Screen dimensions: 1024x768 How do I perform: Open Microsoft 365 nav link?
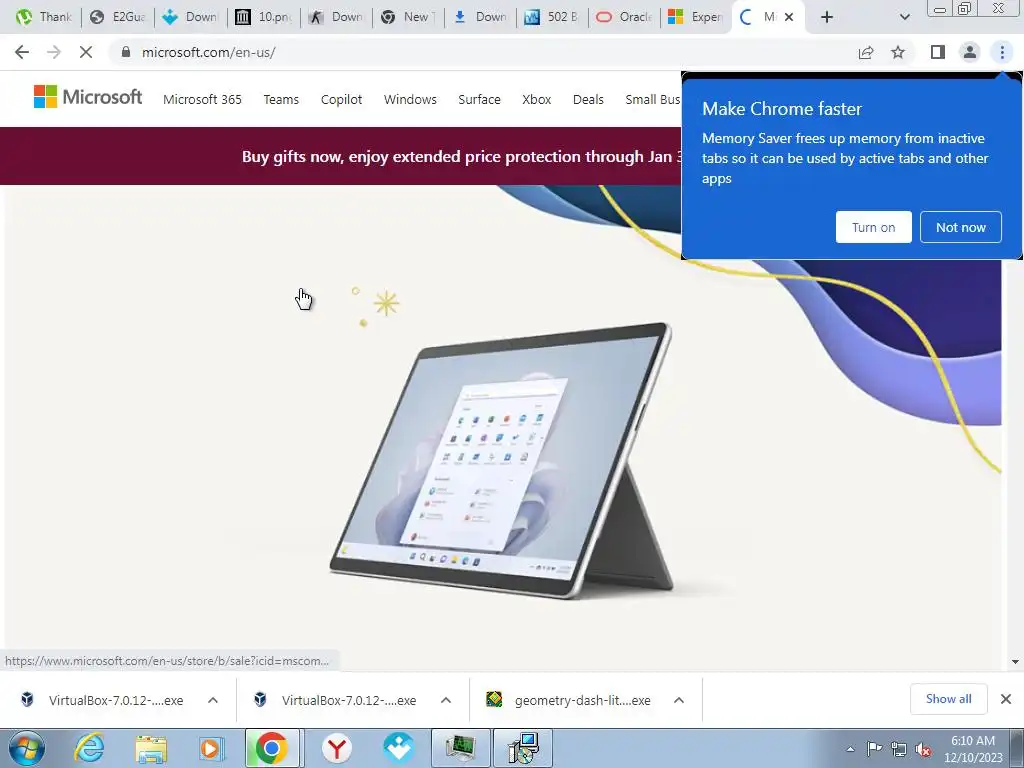point(202,99)
